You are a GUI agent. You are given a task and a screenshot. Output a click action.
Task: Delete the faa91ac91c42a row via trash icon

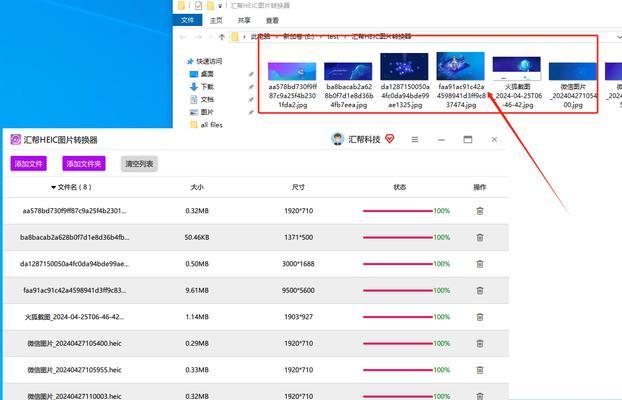[480, 290]
